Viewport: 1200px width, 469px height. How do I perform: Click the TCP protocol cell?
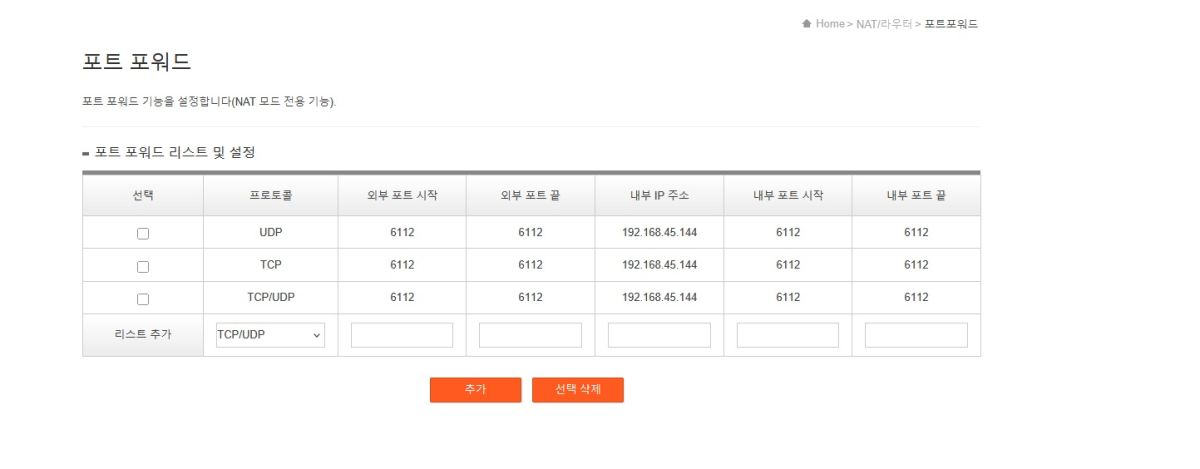[270, 265]
